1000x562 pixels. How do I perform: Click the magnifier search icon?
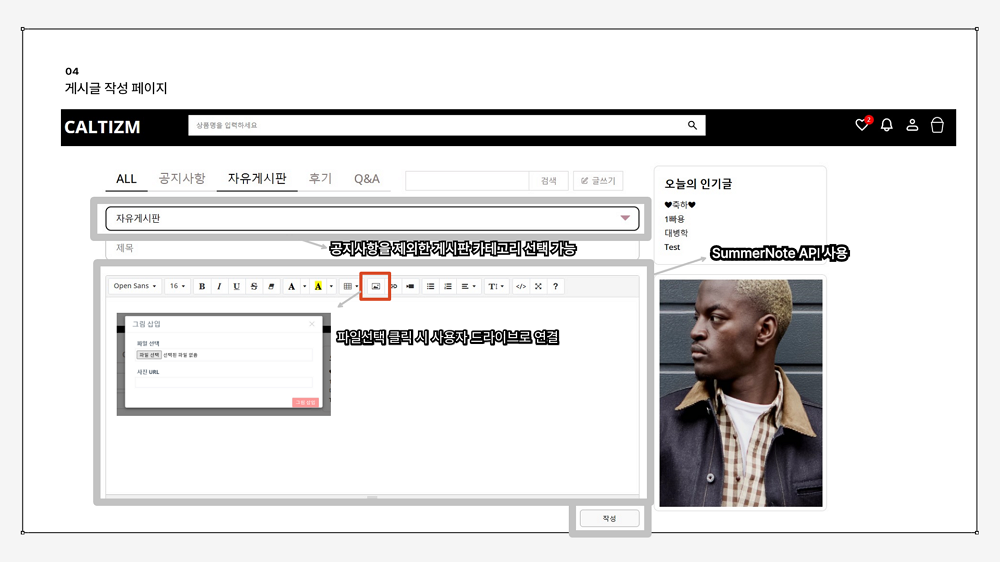pyautogui.click(x=693, y=126)
